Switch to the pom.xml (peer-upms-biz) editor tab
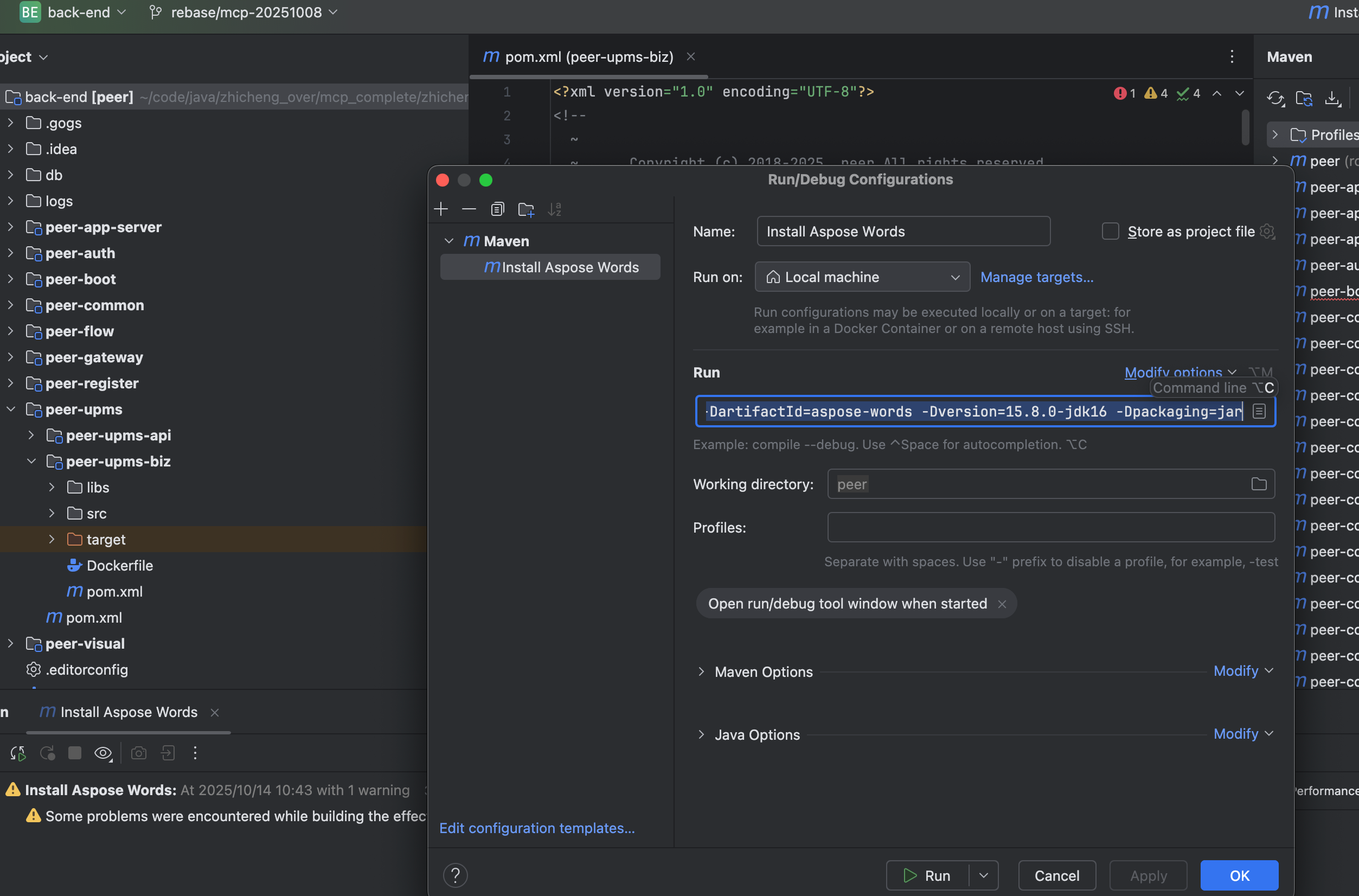1359x896 pixels. (x=588, y=56)
